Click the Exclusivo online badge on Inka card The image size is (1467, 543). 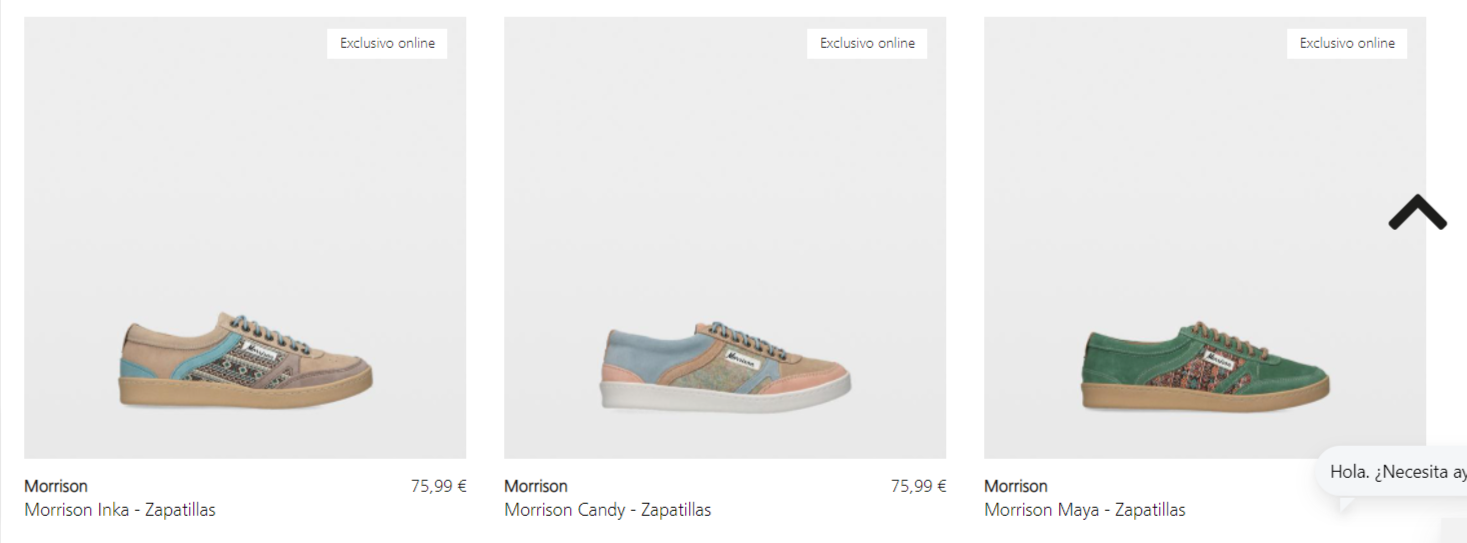(x=387, y=43)
